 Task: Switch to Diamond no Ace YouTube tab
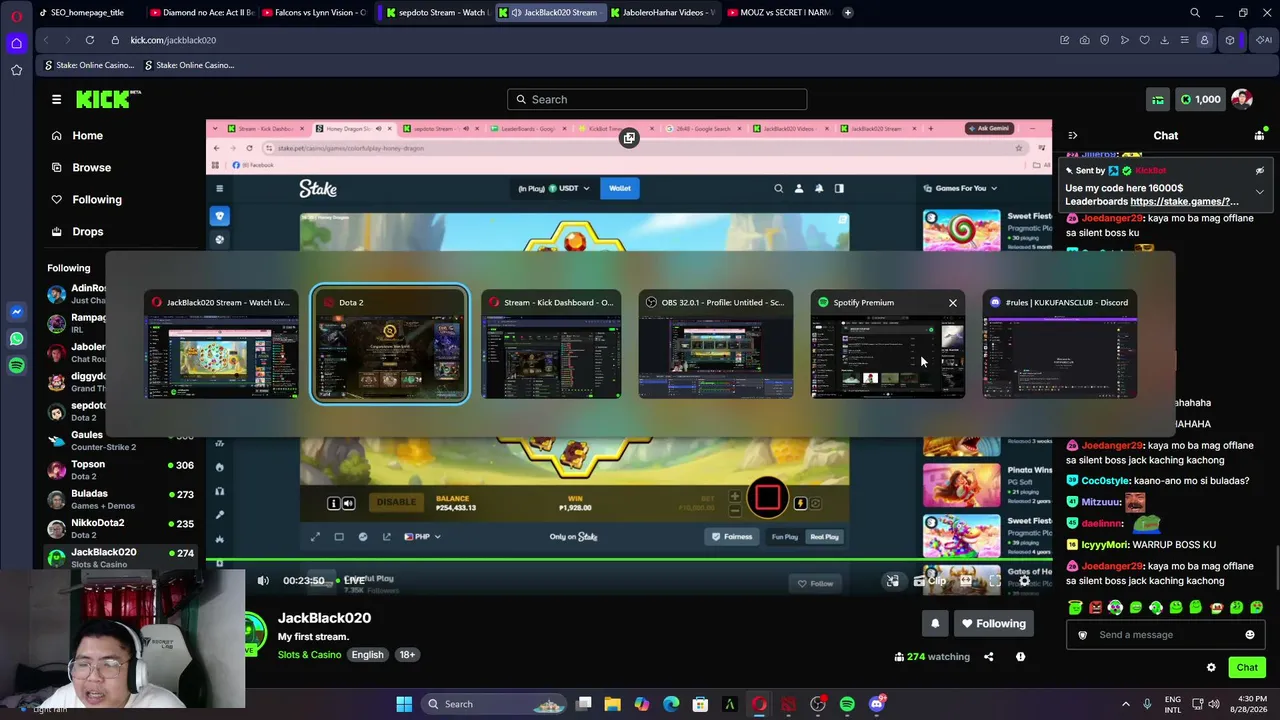[202, 13]
